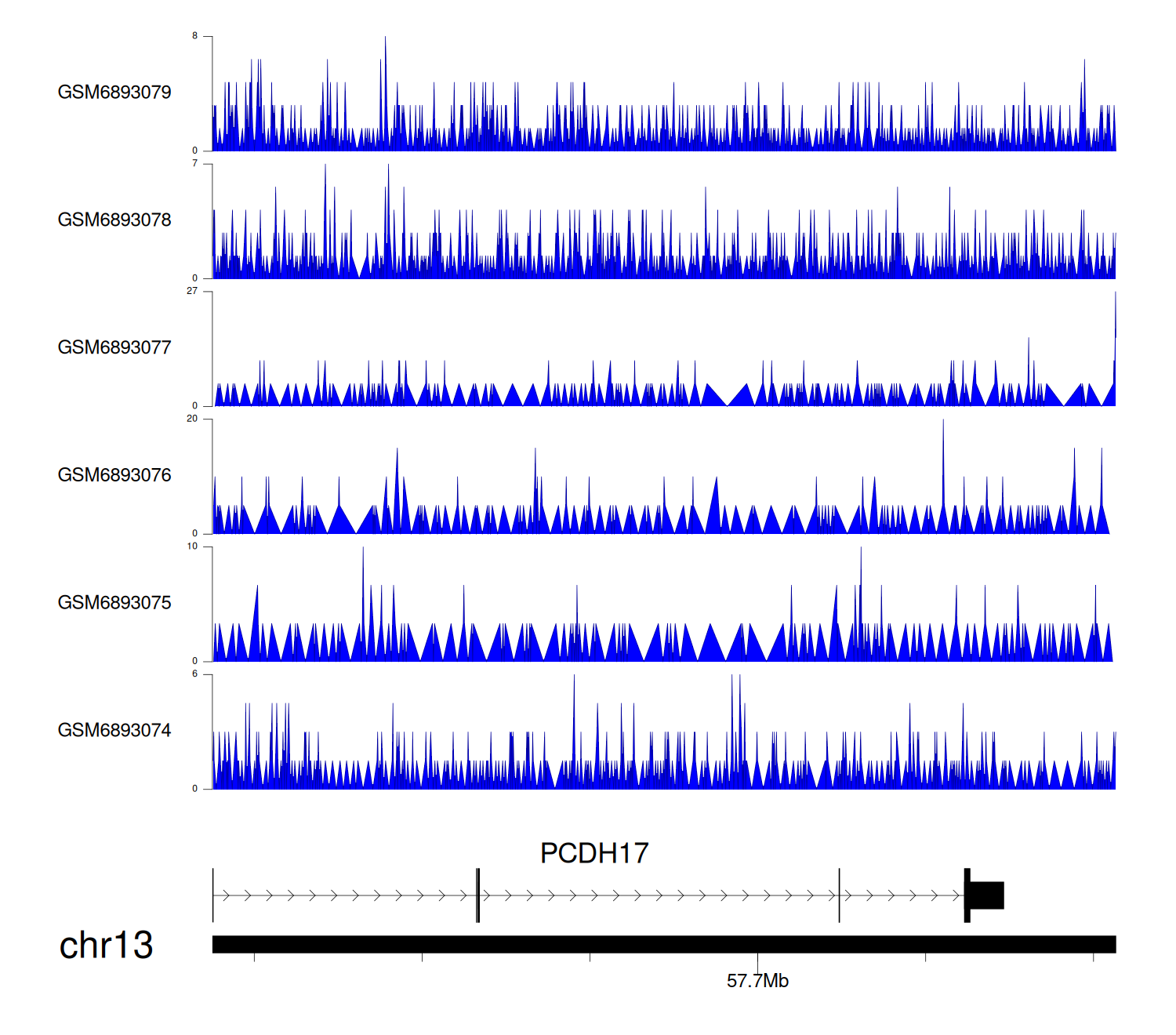Click the GSM6893079 track label

click(114, 93)
